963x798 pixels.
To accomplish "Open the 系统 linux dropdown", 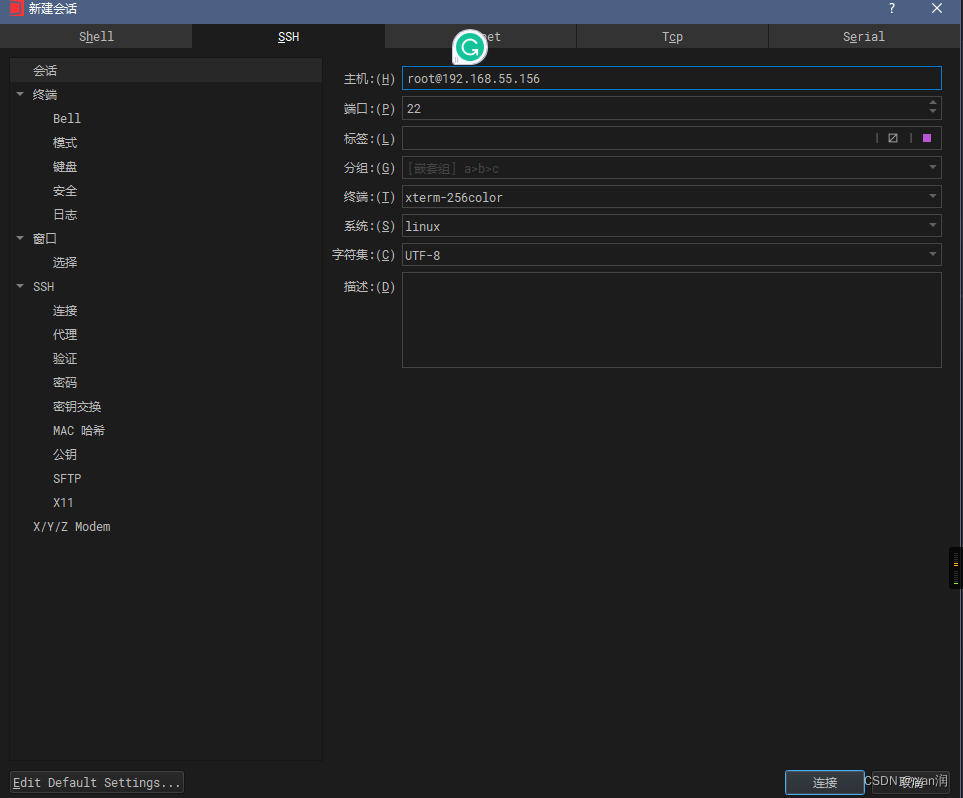I will pos(671,225).
